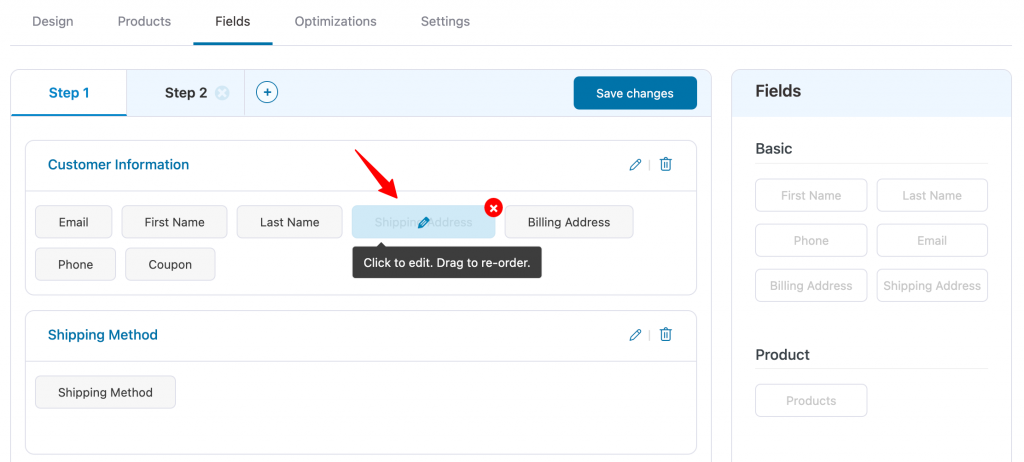This screenshot has height=462, width=1024.
Task: Delete the Customer Information section via its trash icon
Action: [x=665, y=165]
